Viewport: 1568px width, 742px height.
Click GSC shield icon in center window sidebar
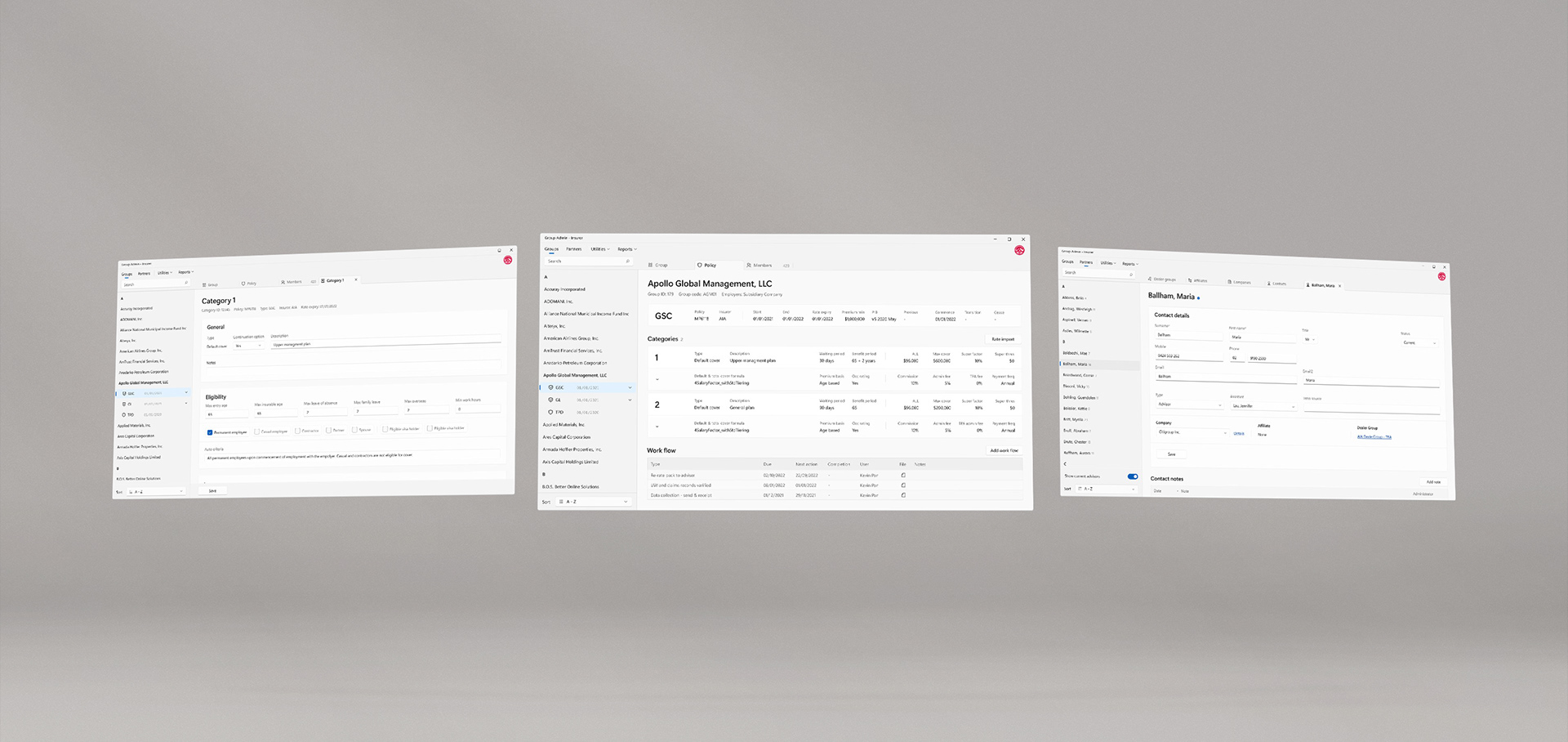point(550,387)
